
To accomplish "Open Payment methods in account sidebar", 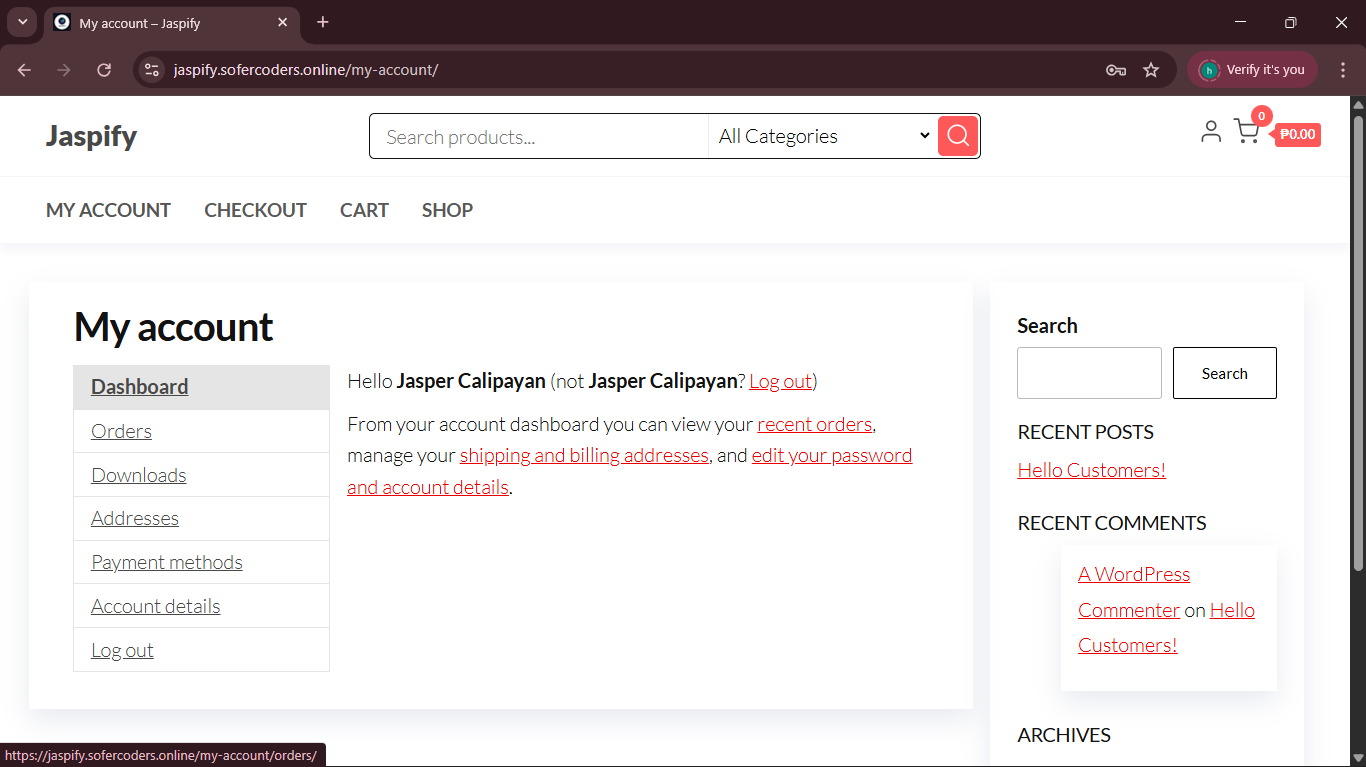I will coord(167,562).
